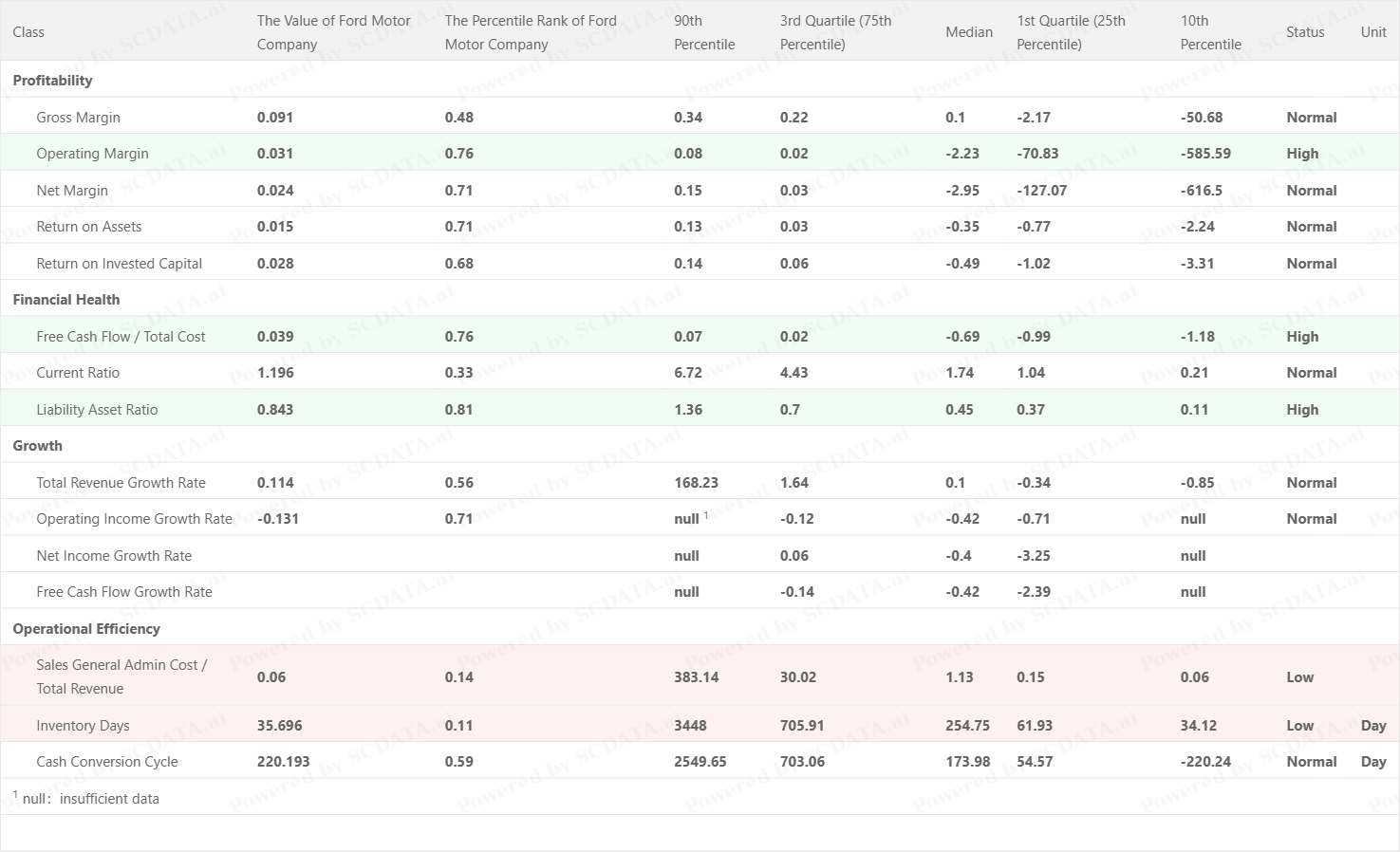
Task: Click the Inventory Days row label
Action: coord(83,726)
